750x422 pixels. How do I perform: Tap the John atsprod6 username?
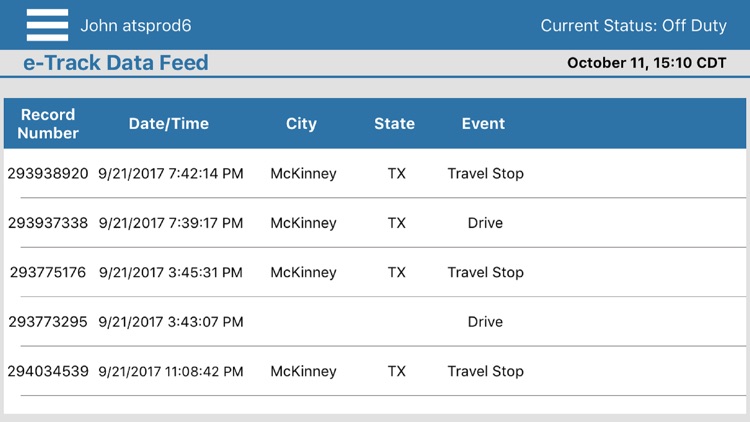(x=135, y=25)
